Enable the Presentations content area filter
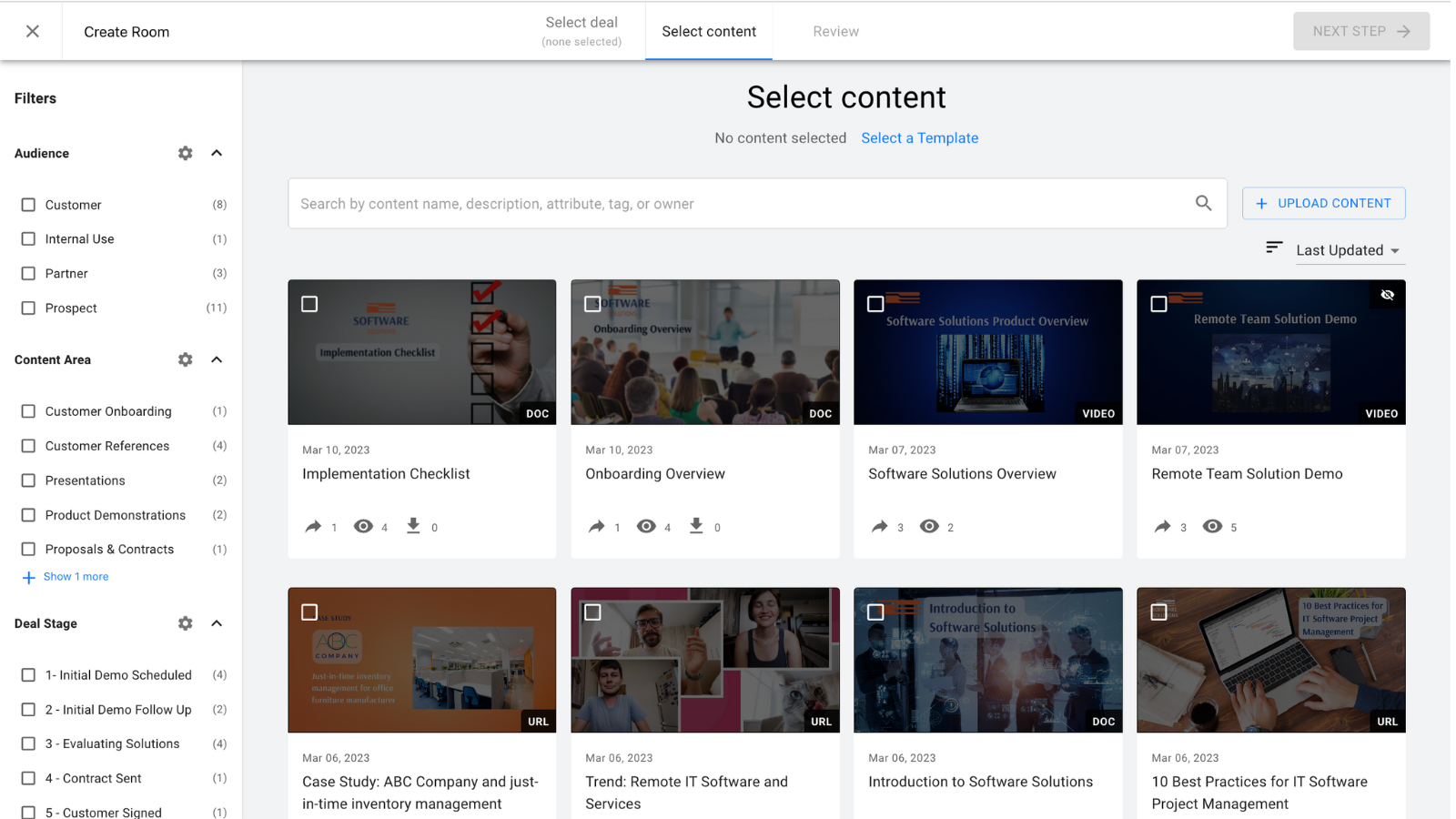The width and height of the screenshot is (1456, 819). (x=28, y=480)
